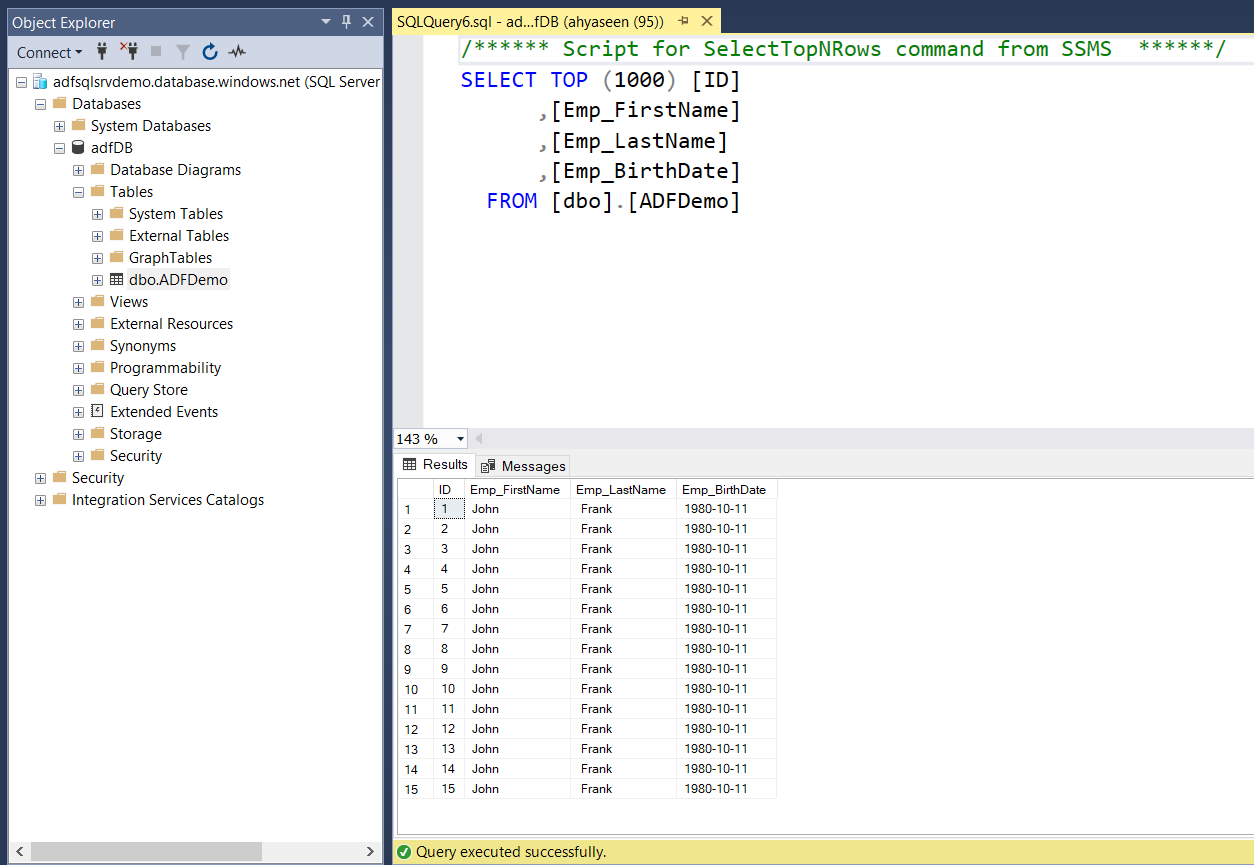
Task: Pin the Object Explorer panel with auto-hide
Action: pos(347,22)
